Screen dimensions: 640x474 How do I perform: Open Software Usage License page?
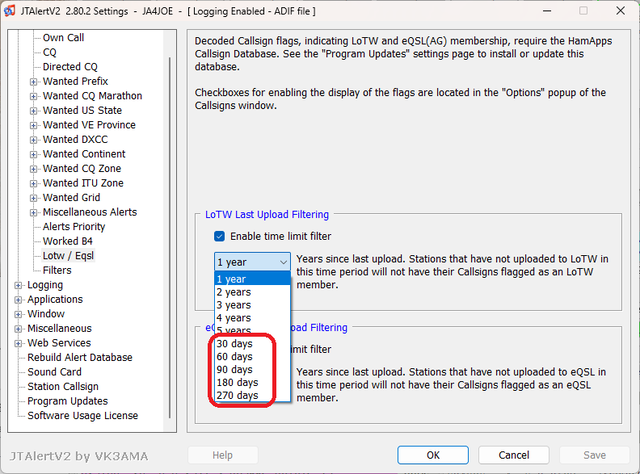point(82,416)
